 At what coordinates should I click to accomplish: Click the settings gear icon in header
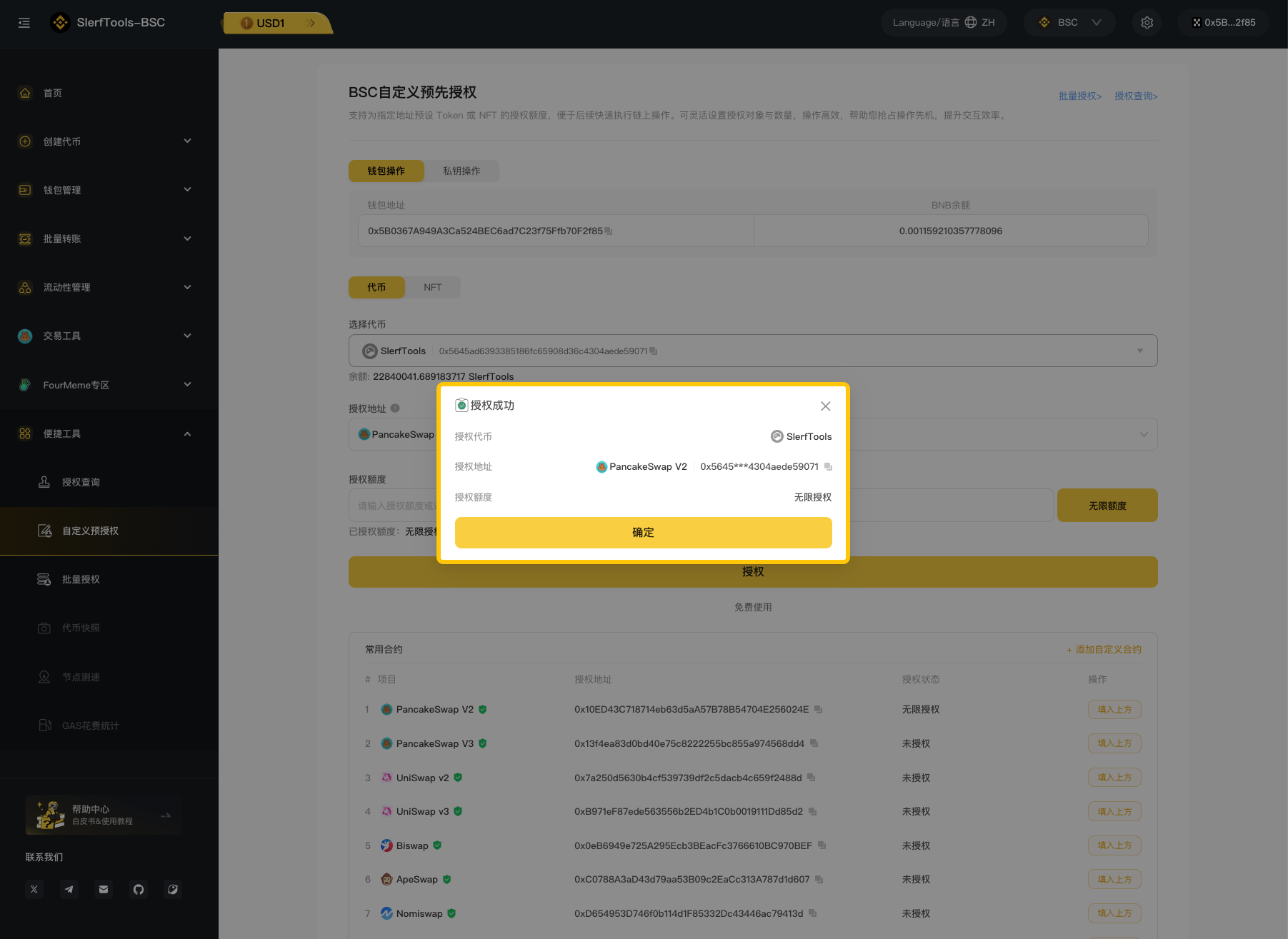click(1147, 23)
